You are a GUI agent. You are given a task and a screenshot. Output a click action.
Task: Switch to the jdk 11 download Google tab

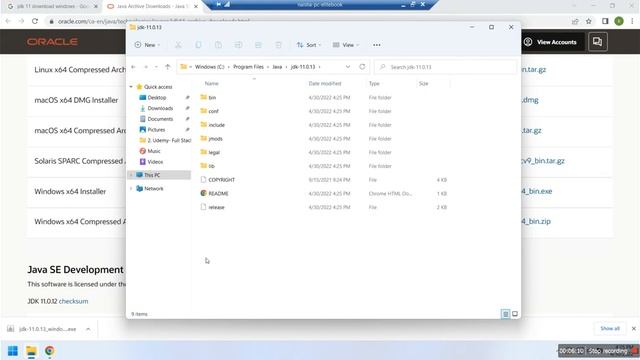[53, 7]
